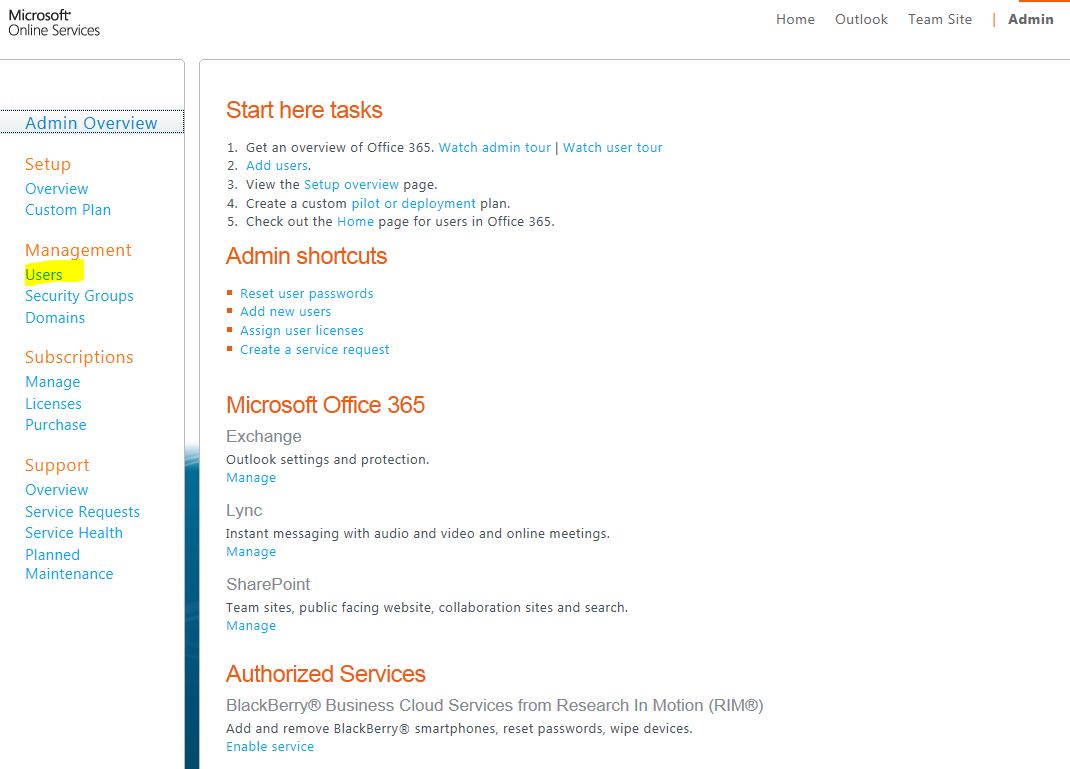Screen dimensions: 1070x769
Task: Click the Lync subheading
Action: click(244, 510)
